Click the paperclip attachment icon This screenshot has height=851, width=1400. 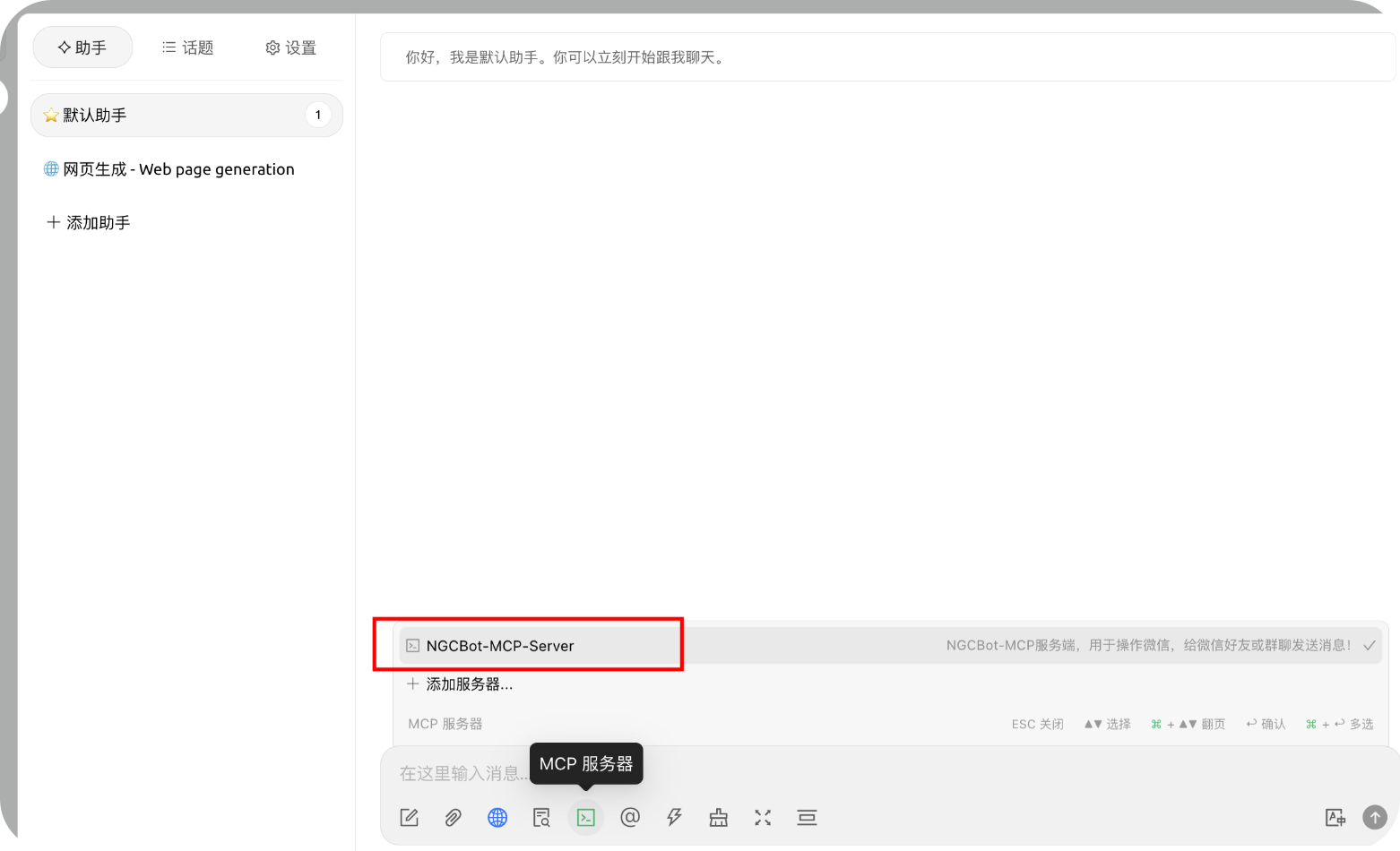[x=454, y=817]
